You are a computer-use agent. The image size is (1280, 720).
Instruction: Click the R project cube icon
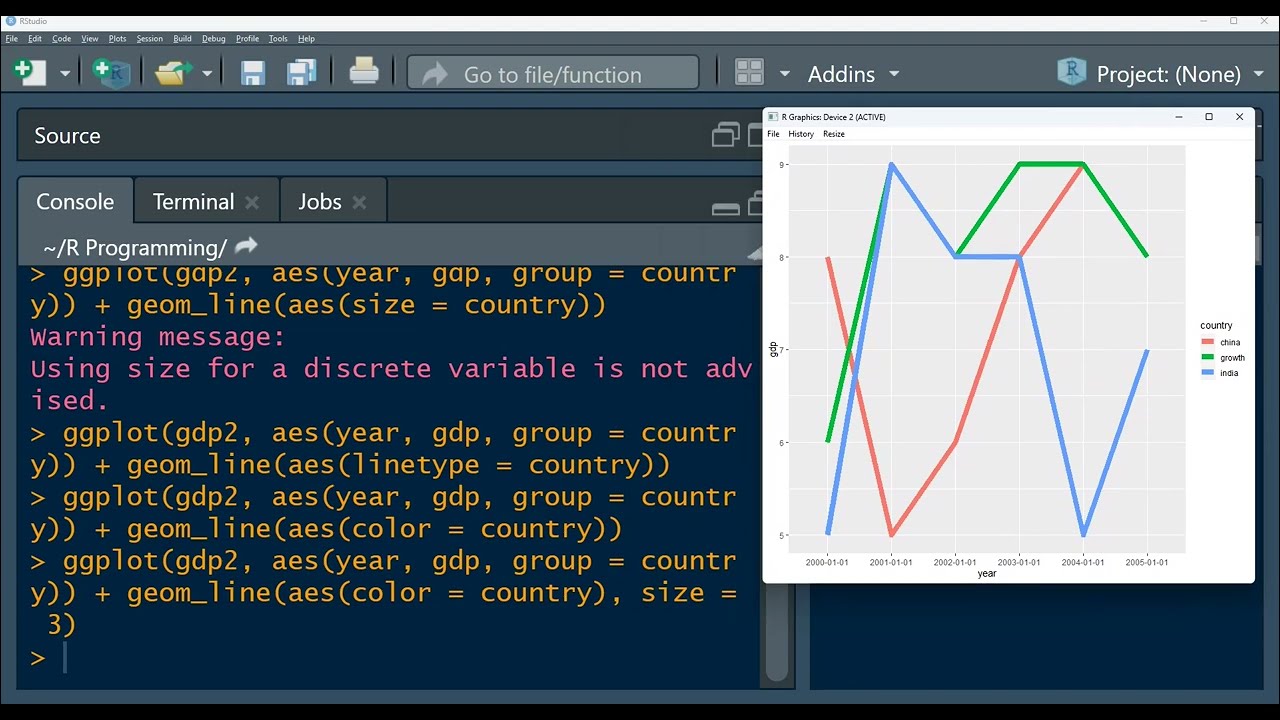[1072, 72]
